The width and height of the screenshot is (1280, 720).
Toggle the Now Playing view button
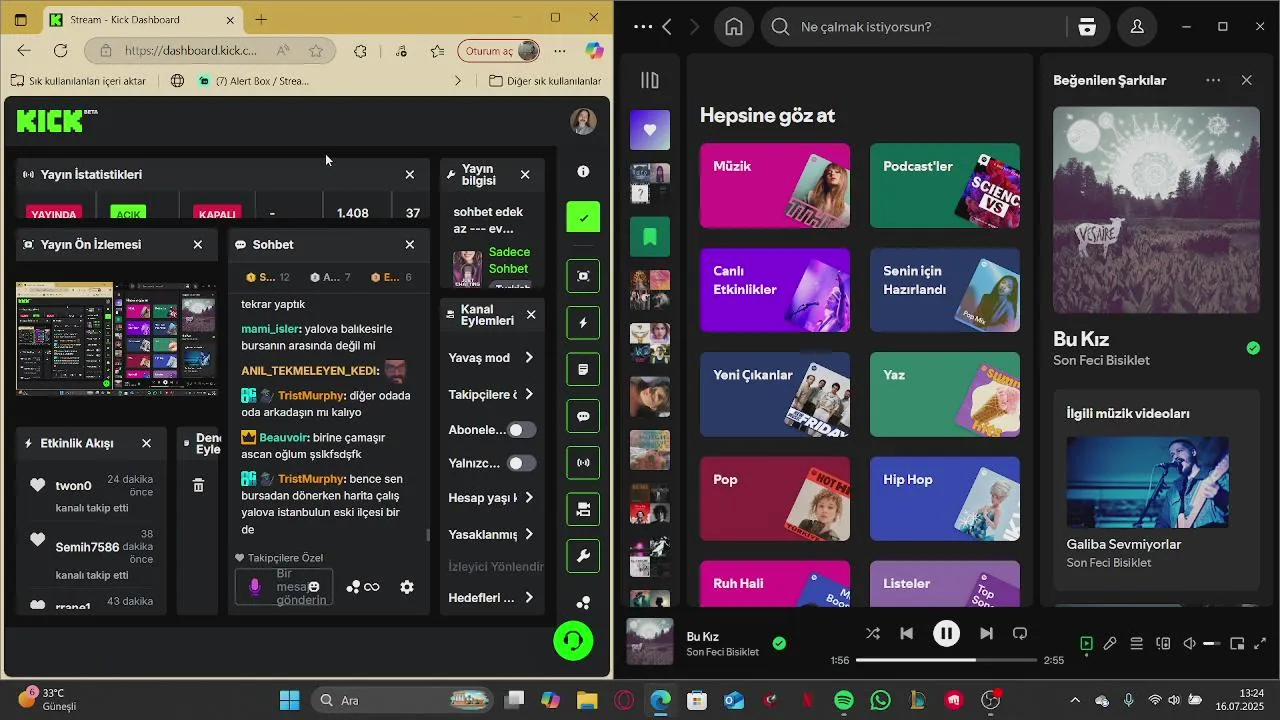click(1086, 644)
